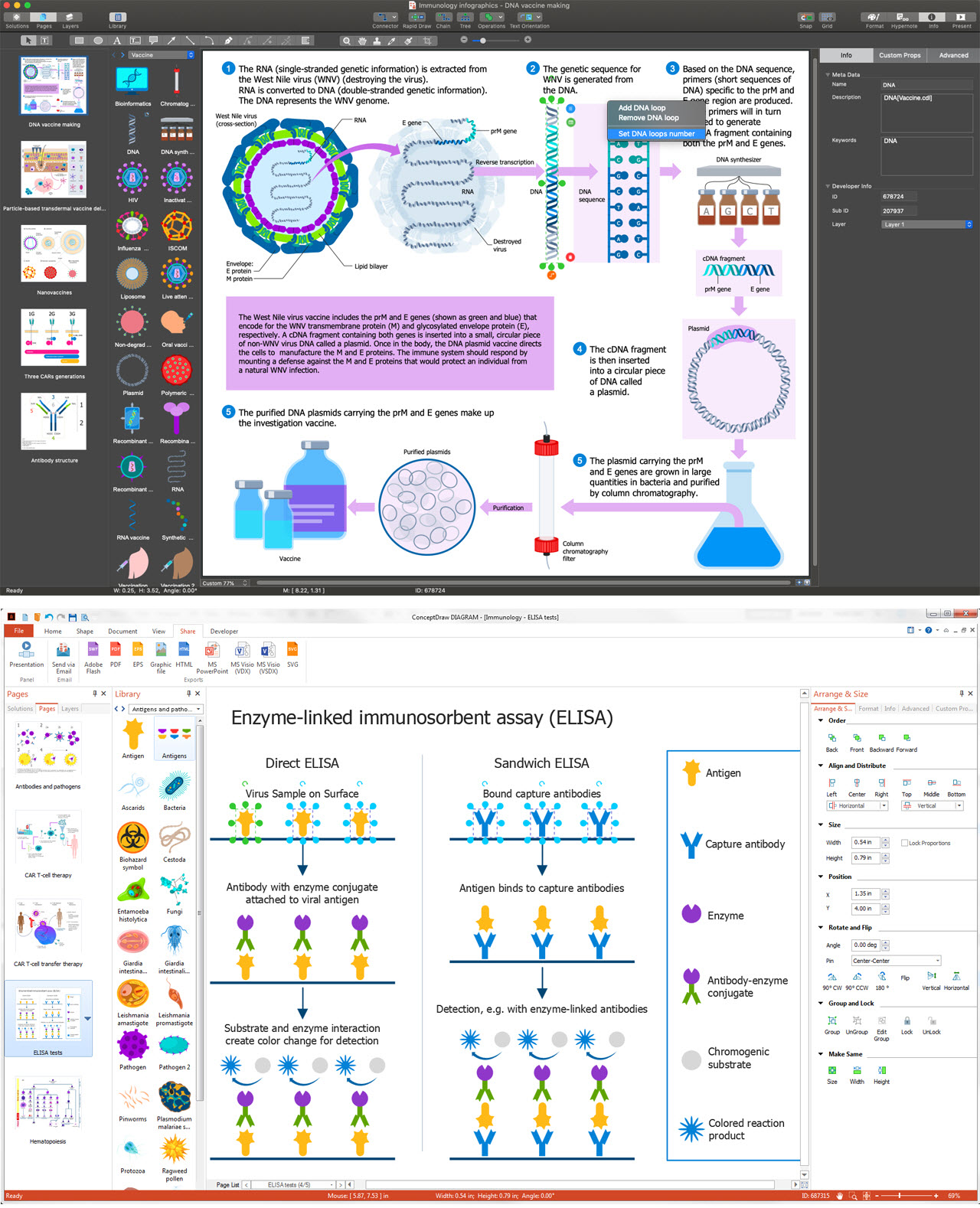Toggle Snap in Mac toolbar
This screenshot has height=1208, width=980.
coord(805,20)
